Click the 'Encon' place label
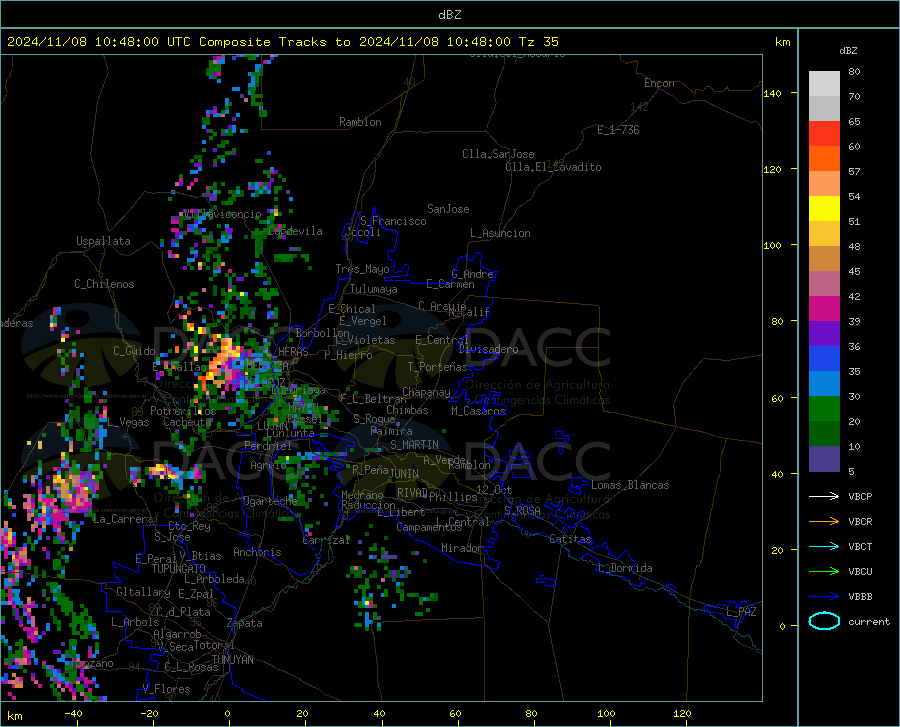Image resolution: width=900 pixels, height=727 pixels. 659,83
